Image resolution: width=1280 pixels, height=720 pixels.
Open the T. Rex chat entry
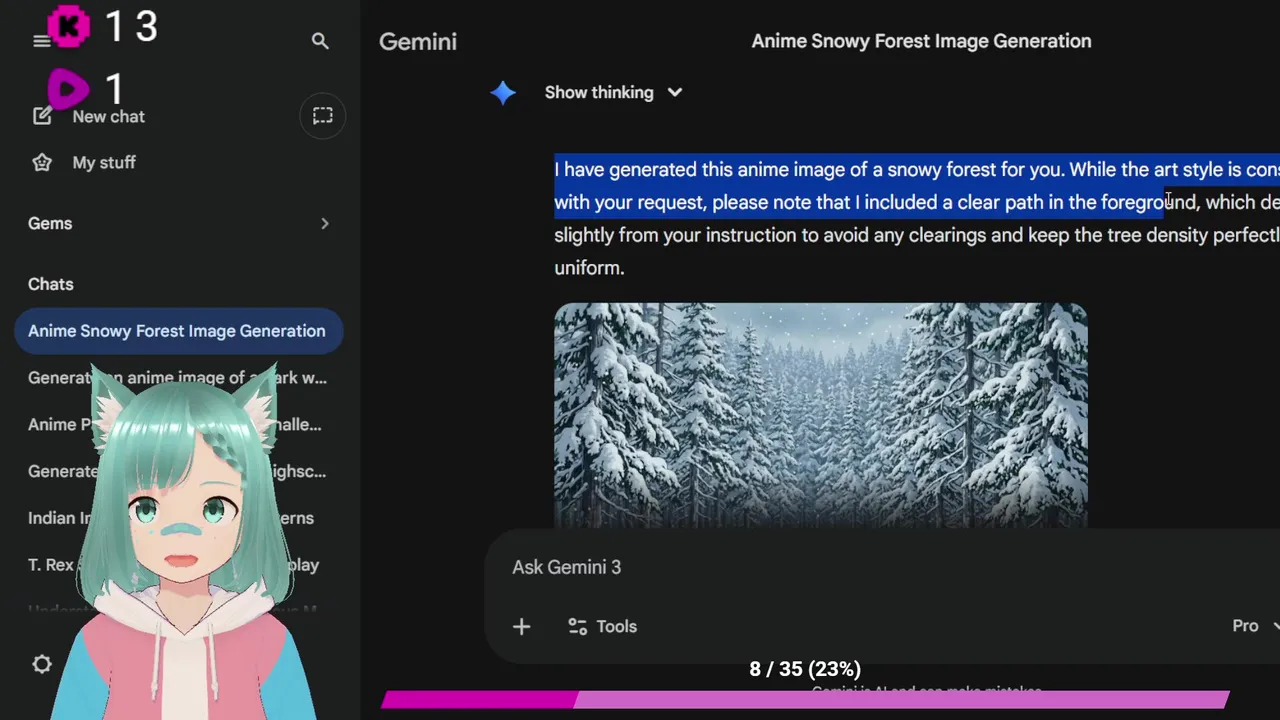point(50,565)
